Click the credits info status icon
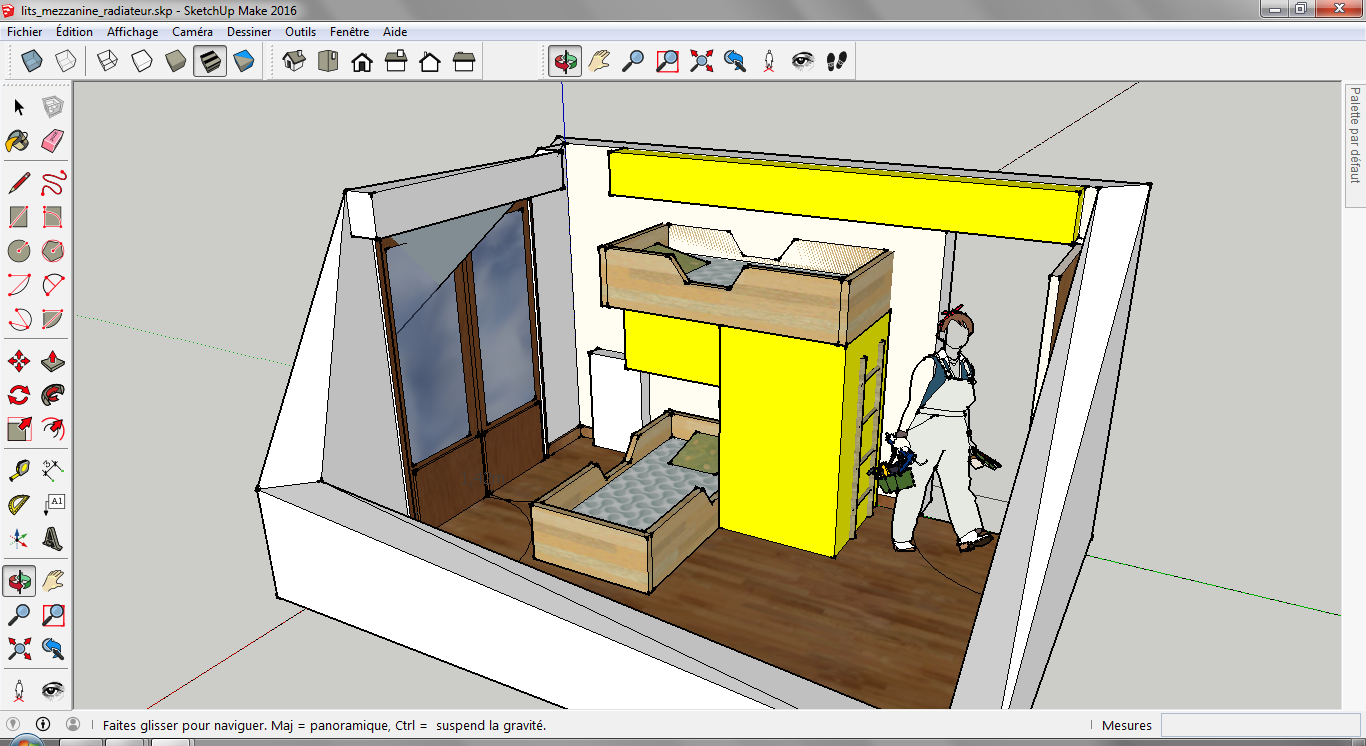 click(43, 724)
